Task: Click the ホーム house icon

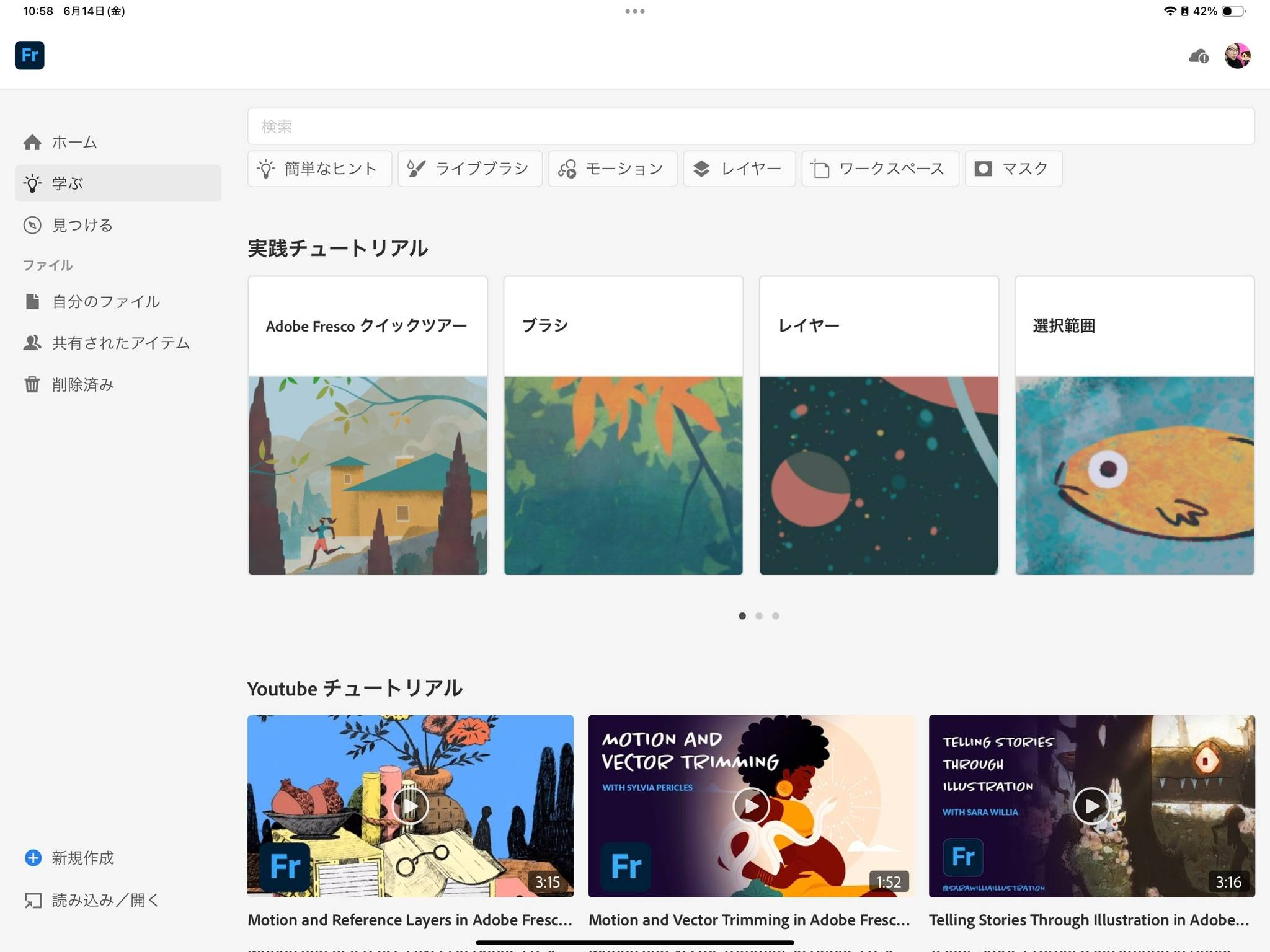Action: (x=32, y=142)
